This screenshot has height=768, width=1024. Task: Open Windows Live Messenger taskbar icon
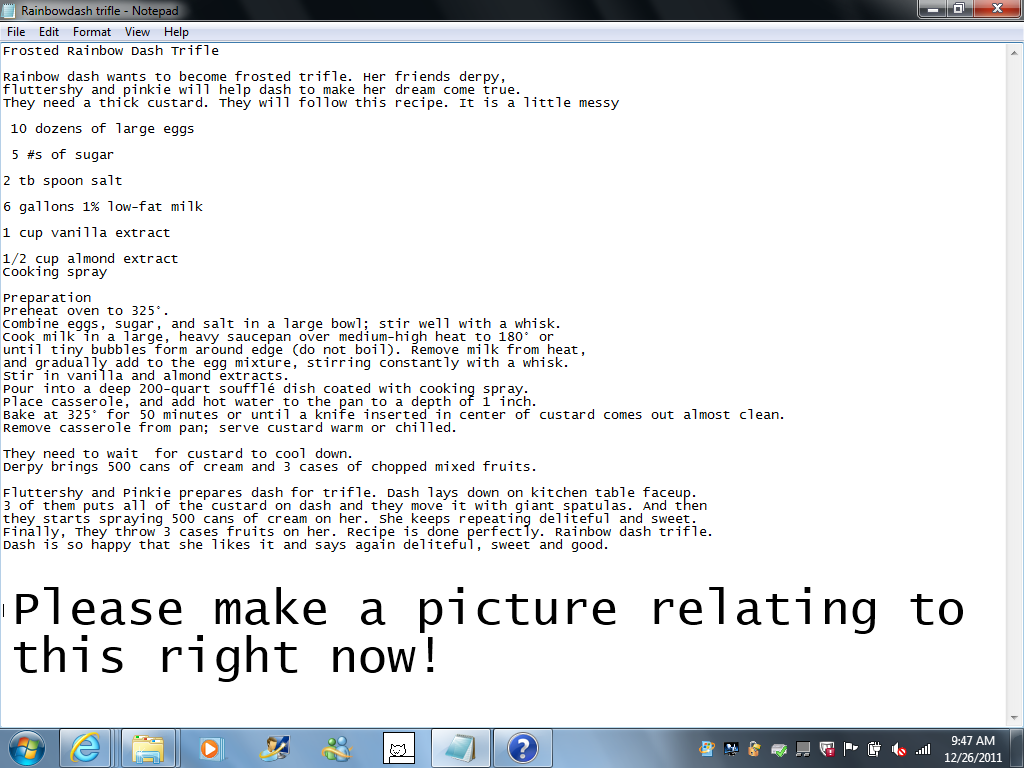(338, 748)
